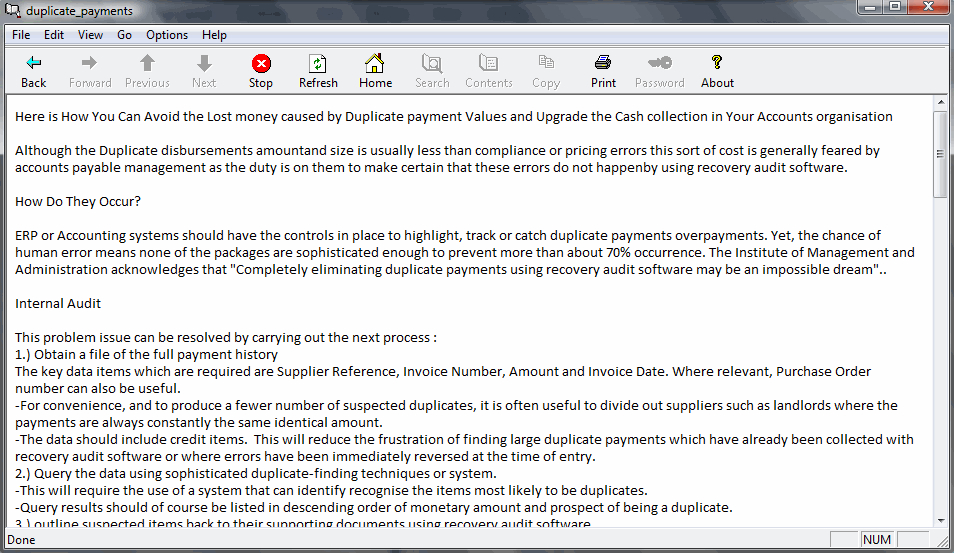Click the vertical scrollbar down arrow

click(941, 521)
